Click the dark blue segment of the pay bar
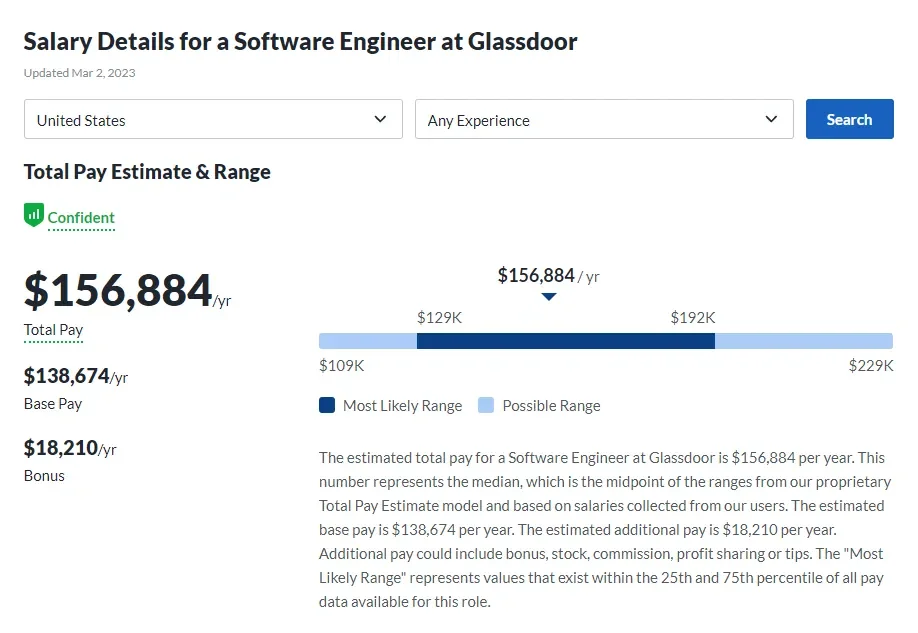The height and width of the screenshot is (633, 918). pos(565,341)
